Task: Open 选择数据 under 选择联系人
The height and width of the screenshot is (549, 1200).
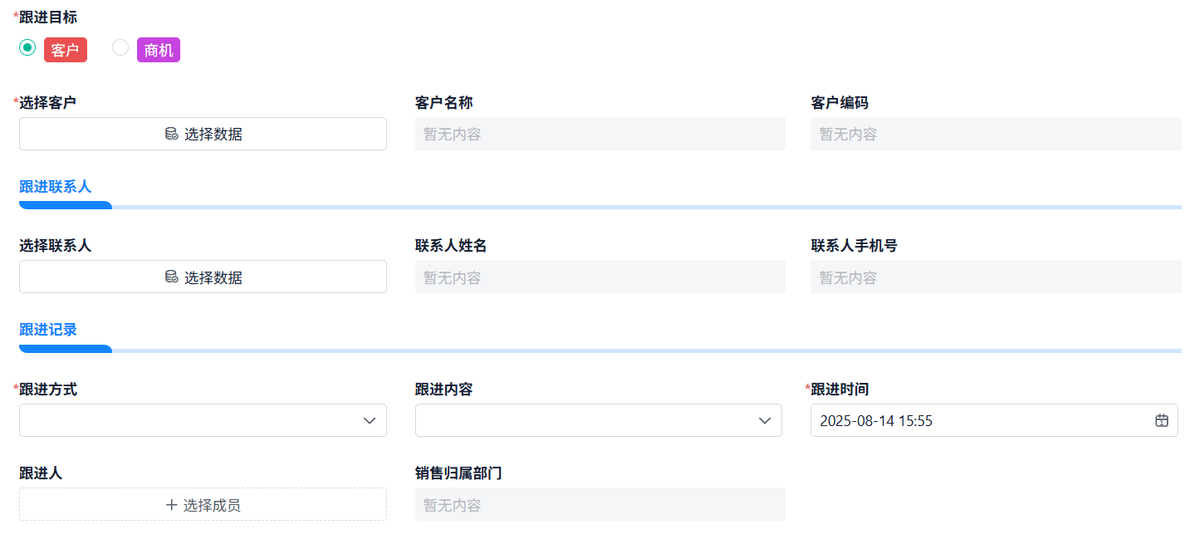Action: pyautogui.click(x=203, y=277)
